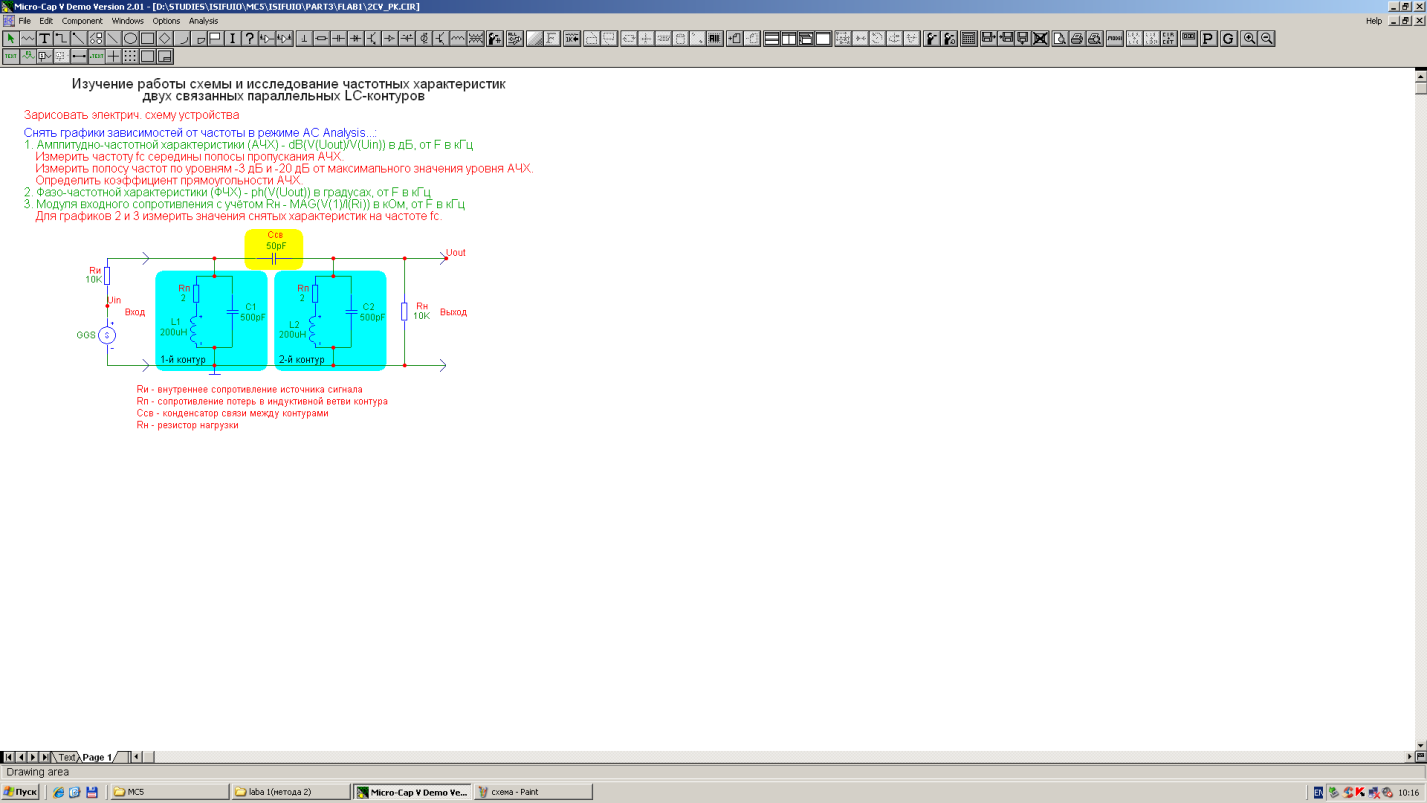The image size is (1427, 803).
Task: Select the flag tool icon
Action: click(215, 39)
